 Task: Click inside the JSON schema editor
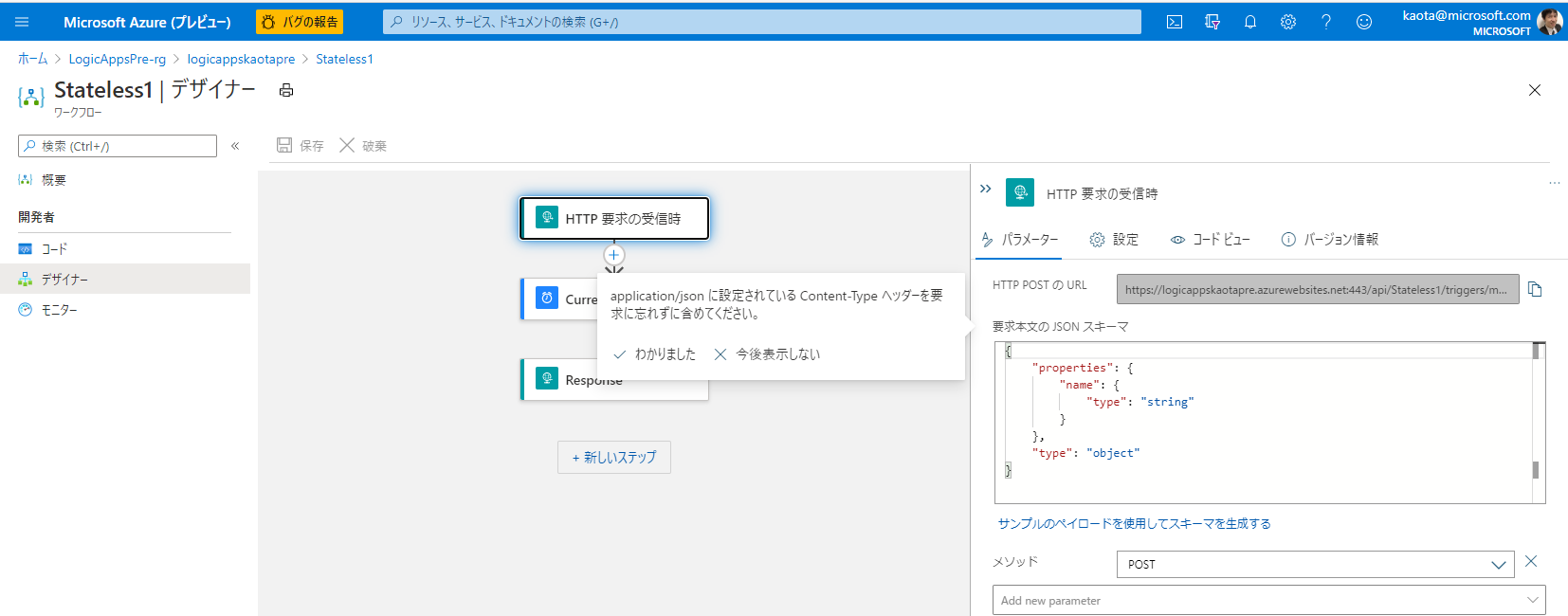1269,423
